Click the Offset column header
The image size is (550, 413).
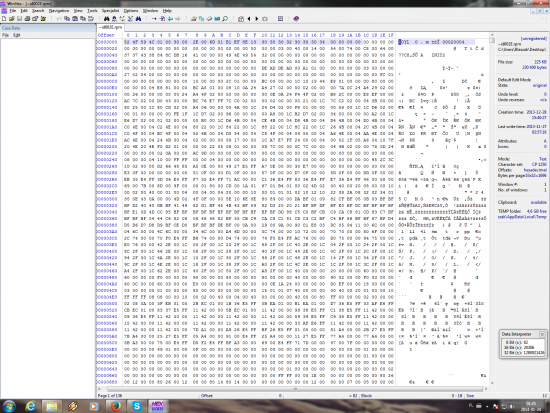[106, 35]
